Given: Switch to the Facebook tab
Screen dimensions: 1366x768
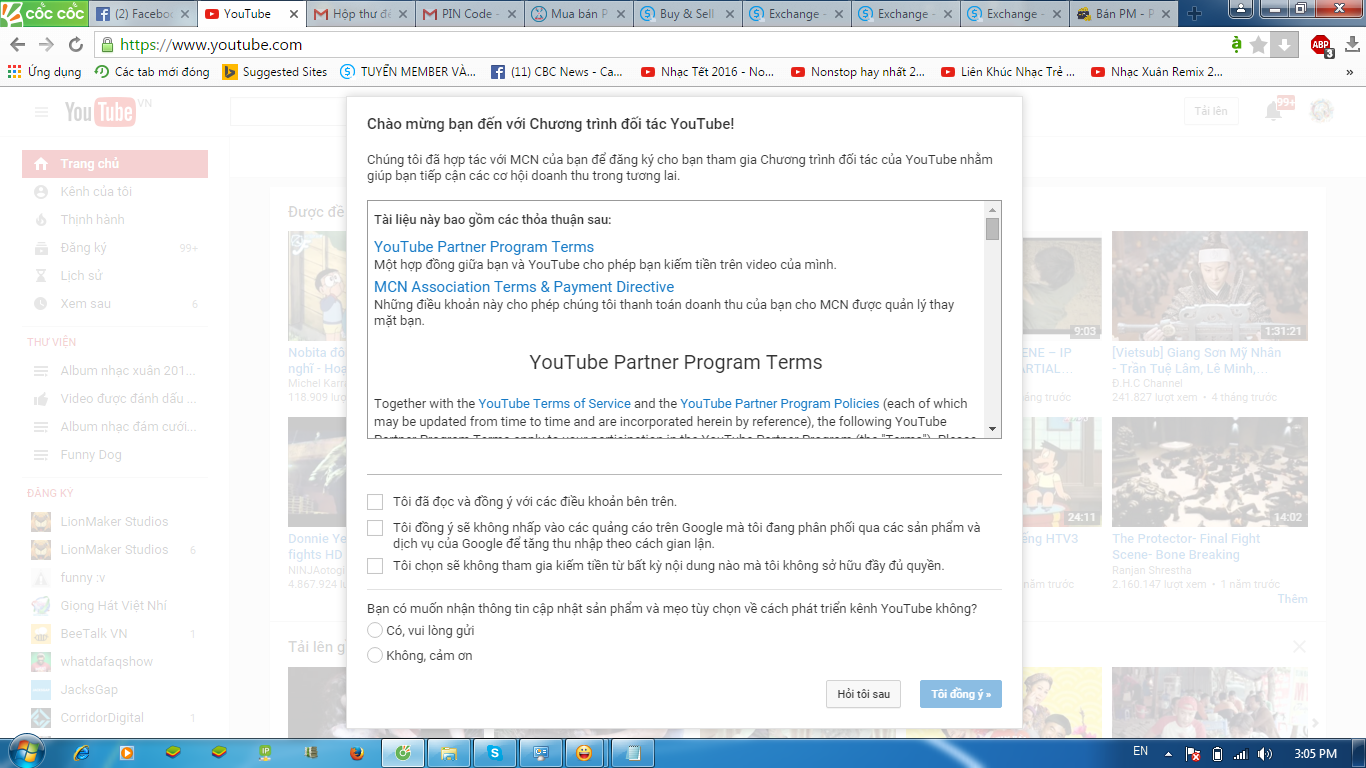Looking at the screenshot, I should click(x=142, y=14).
